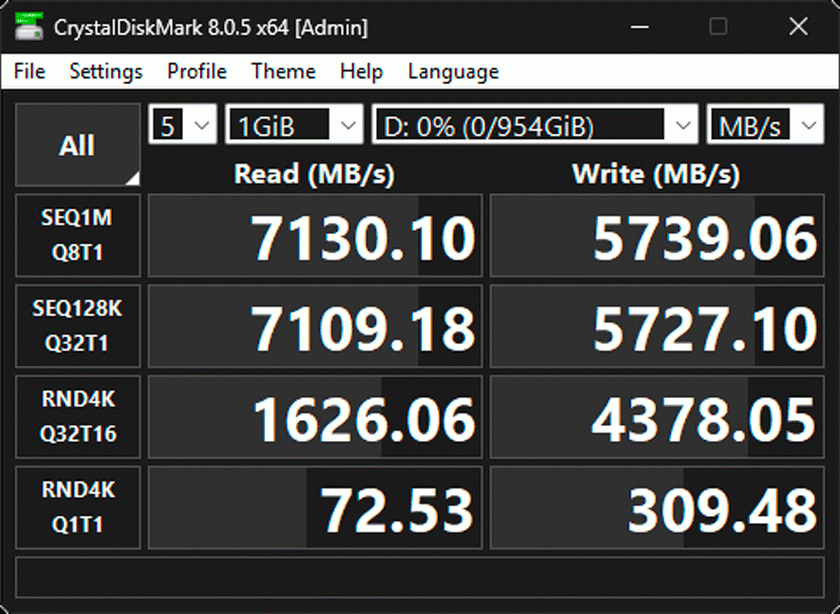Screen dimensions: 840x614
Task: Click SEQ128K read value 7109.18
Action: point(315,326)
